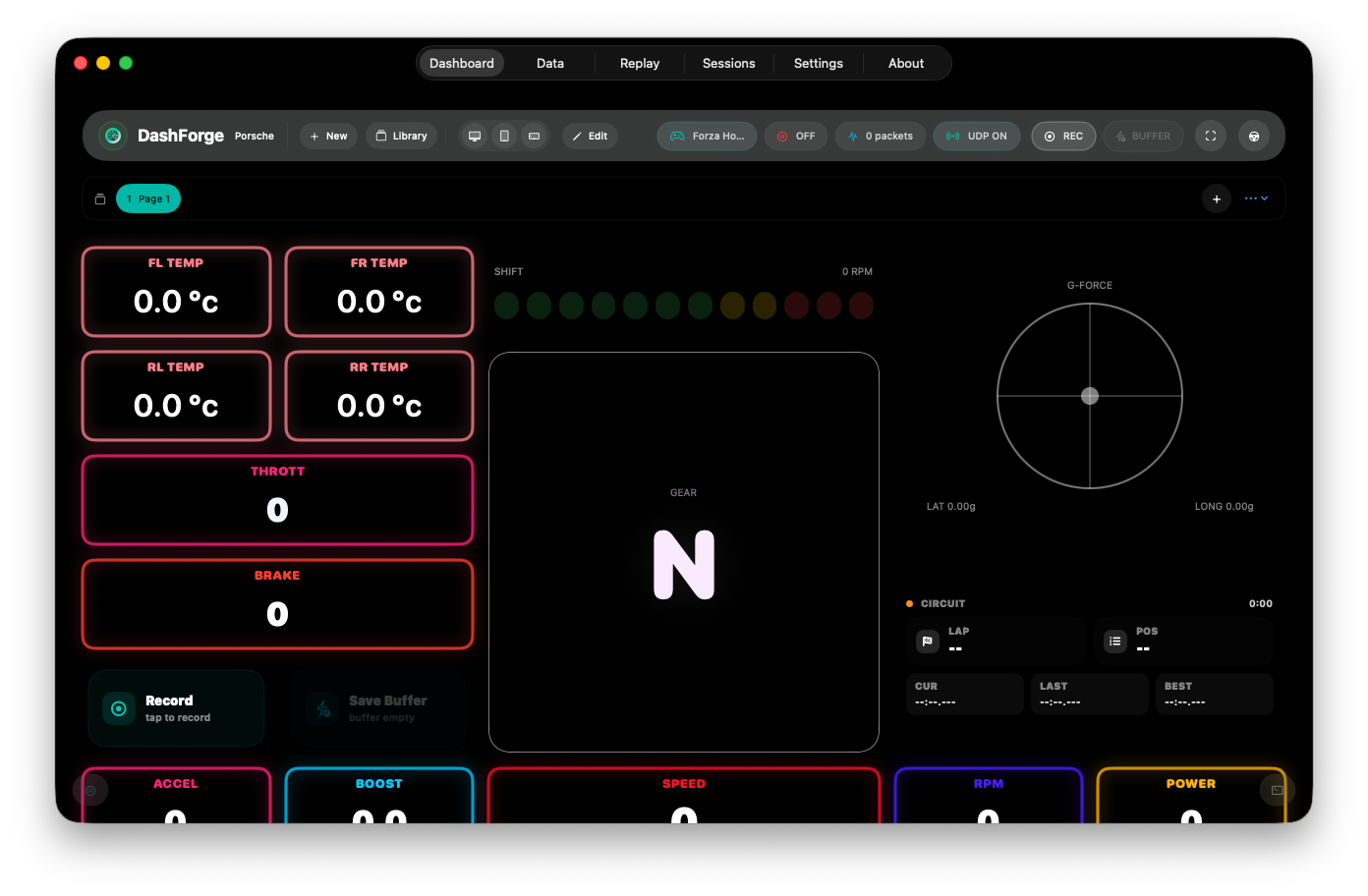Select the phone portrait layout icon

point(504,136)
